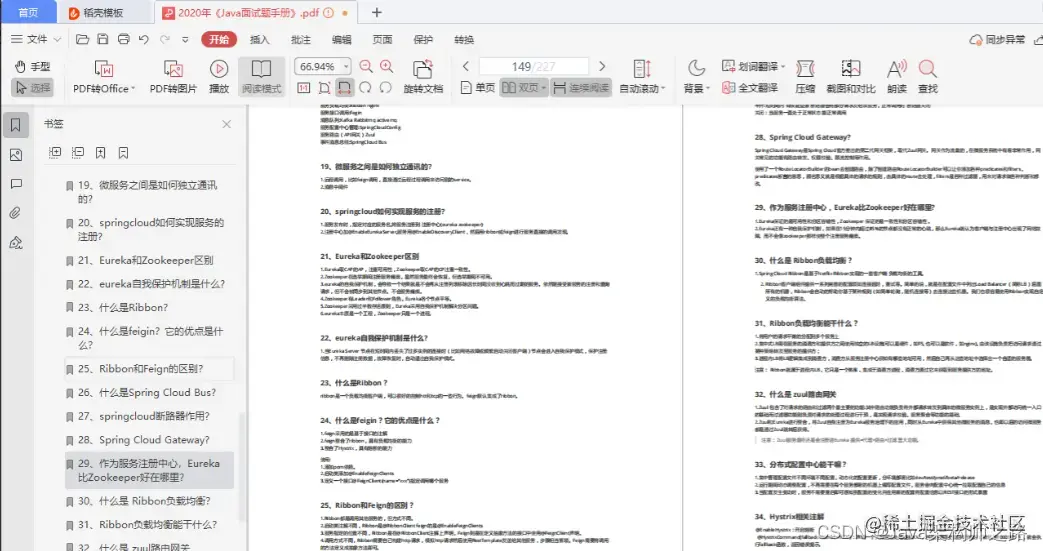Switch to the 保护 ribbon tab
The width and height of the screenshot is (1043, 551).
(x=423, y=40)
